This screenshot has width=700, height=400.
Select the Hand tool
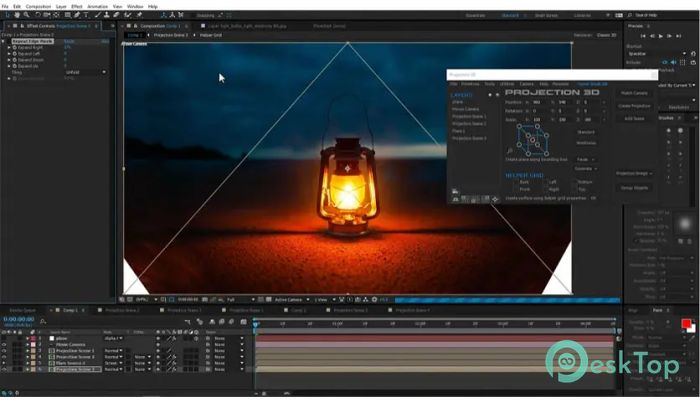tap(17, 15)
